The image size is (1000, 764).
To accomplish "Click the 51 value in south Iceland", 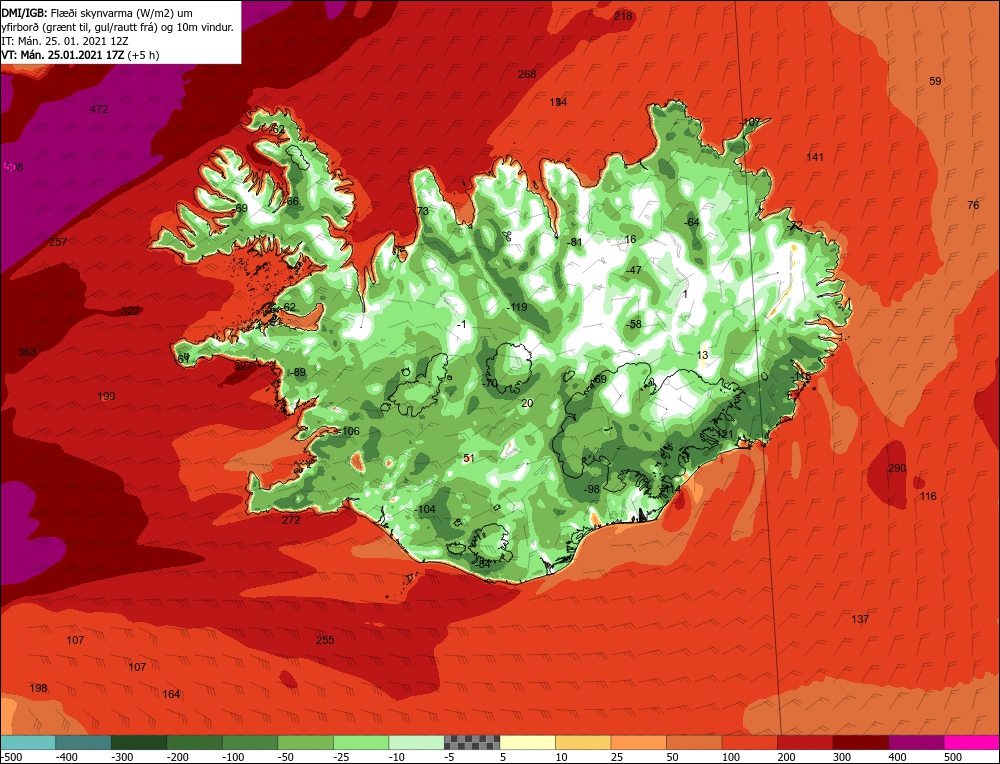I will (469, 458).
